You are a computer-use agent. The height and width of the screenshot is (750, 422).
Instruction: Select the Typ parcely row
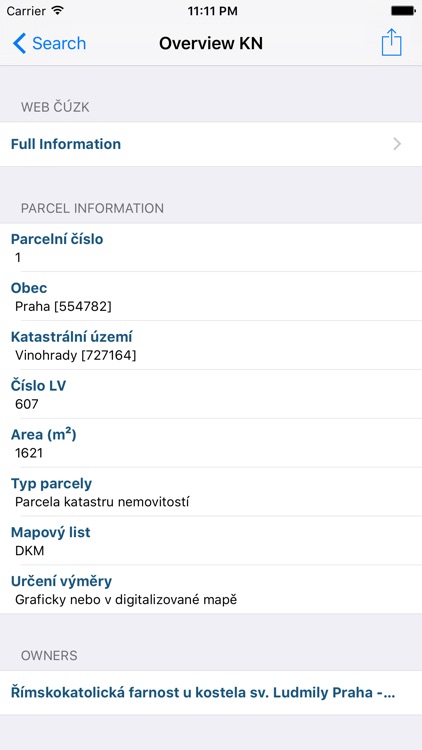click(211, 492)
